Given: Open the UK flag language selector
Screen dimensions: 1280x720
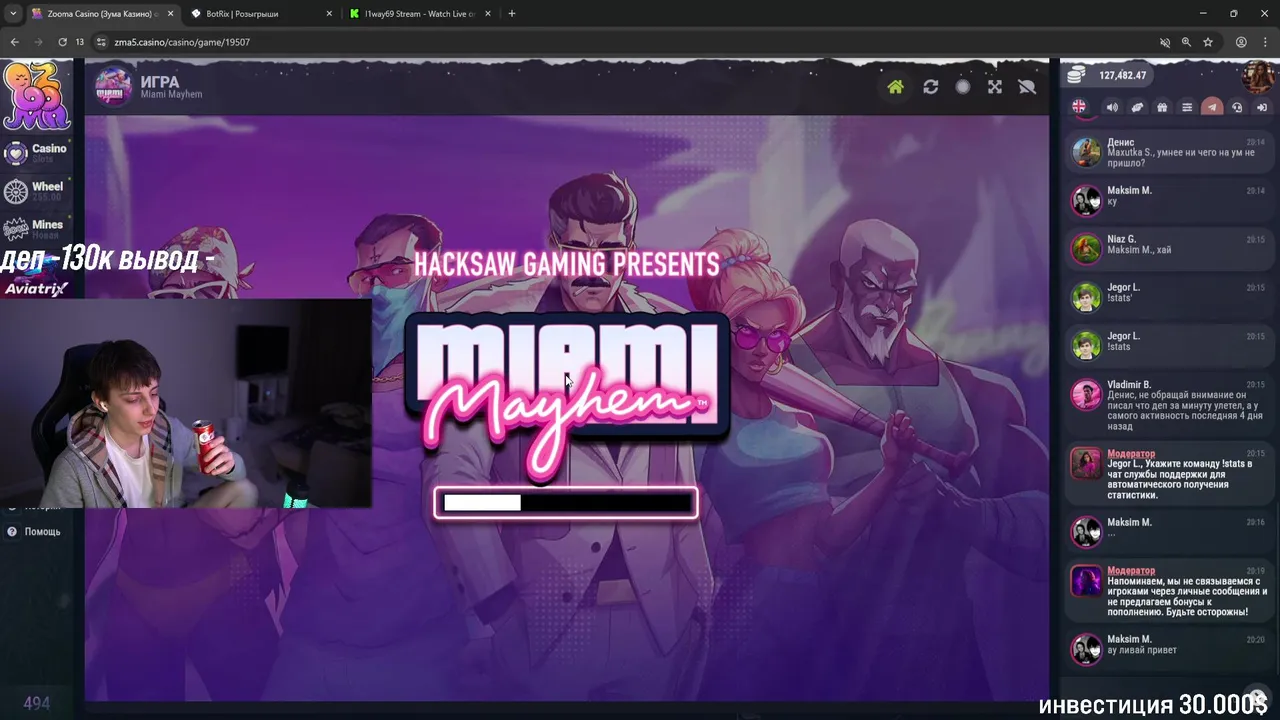Looking at the screenshot, I should pos(1079,107).
